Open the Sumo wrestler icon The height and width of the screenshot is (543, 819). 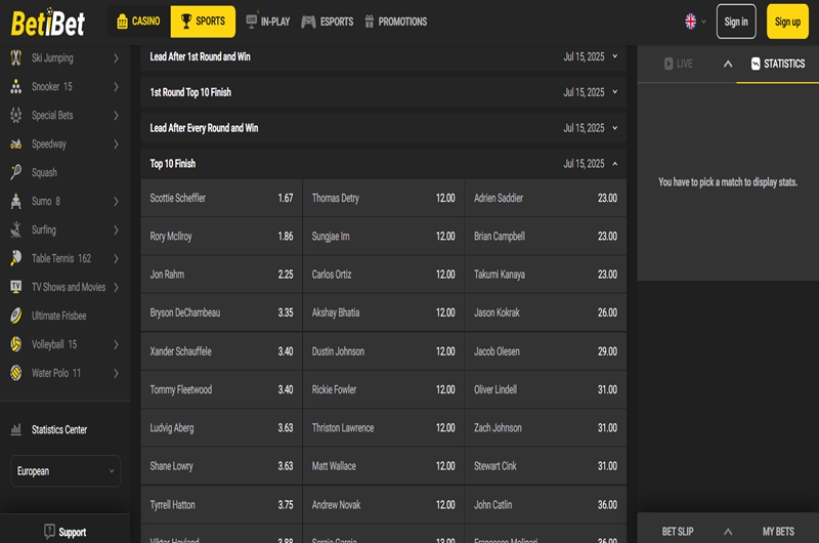coord(16,201)
